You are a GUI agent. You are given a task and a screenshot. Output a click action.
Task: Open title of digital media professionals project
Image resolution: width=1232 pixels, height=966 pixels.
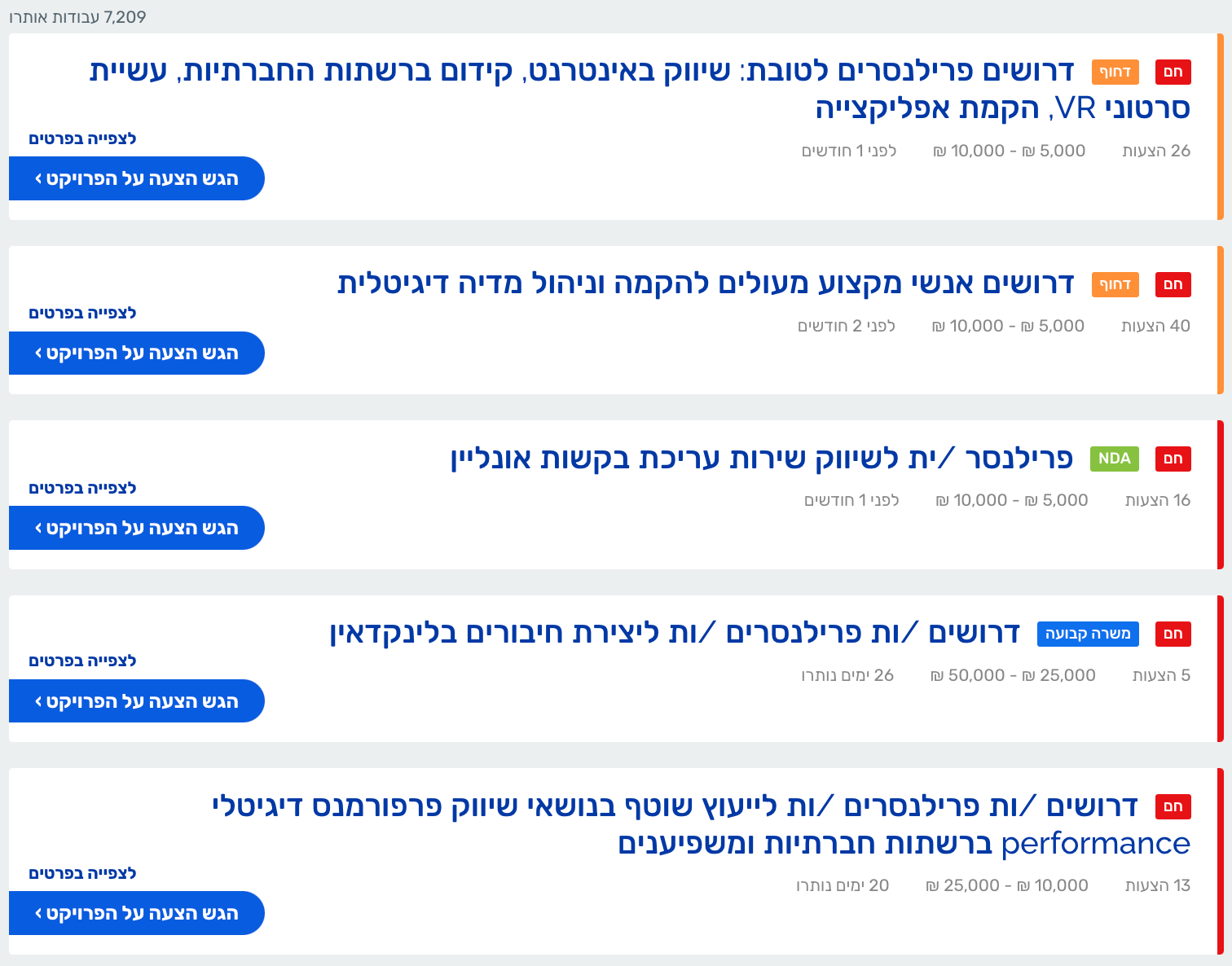point(706,283)
